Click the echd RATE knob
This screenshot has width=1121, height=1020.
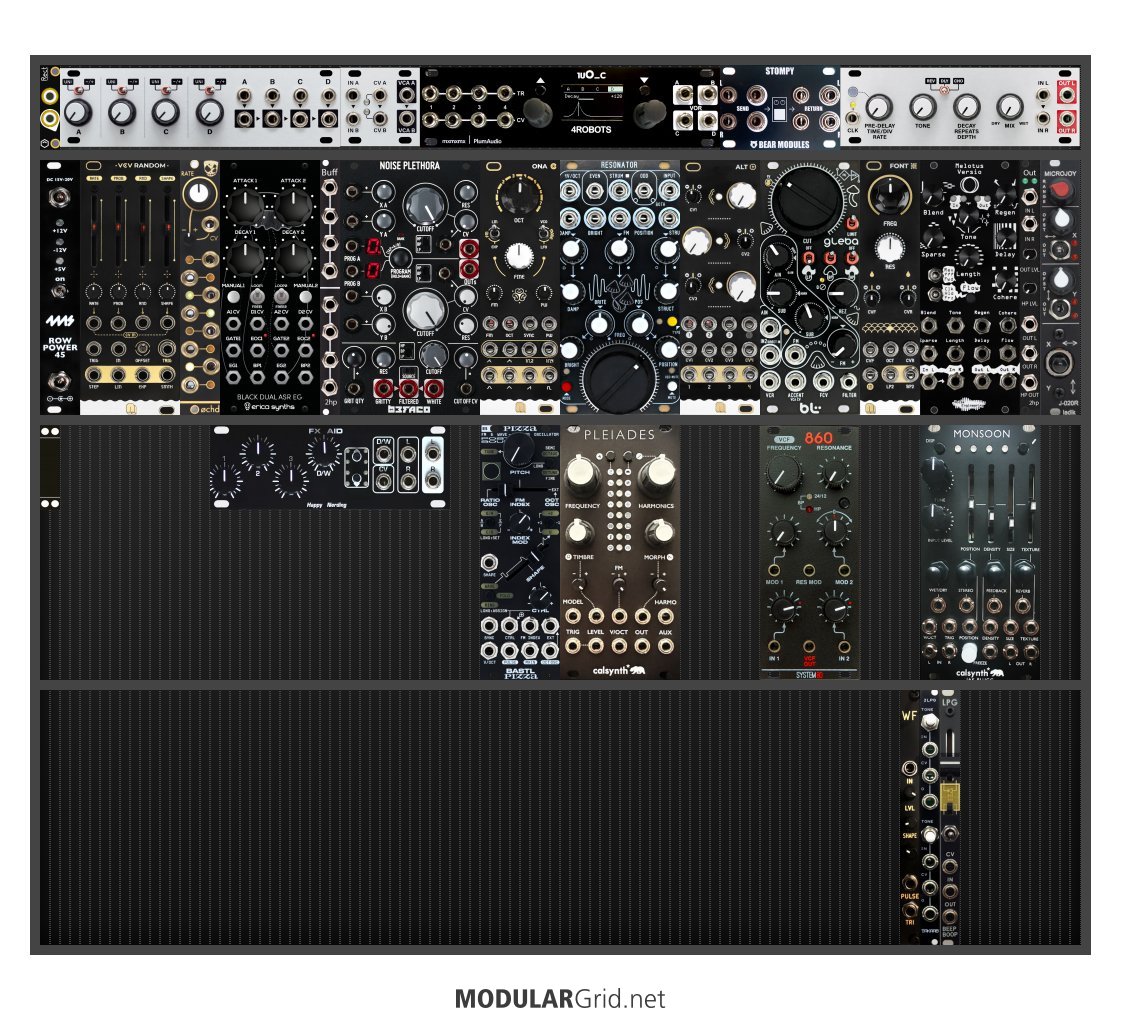[x=199, y=193]
